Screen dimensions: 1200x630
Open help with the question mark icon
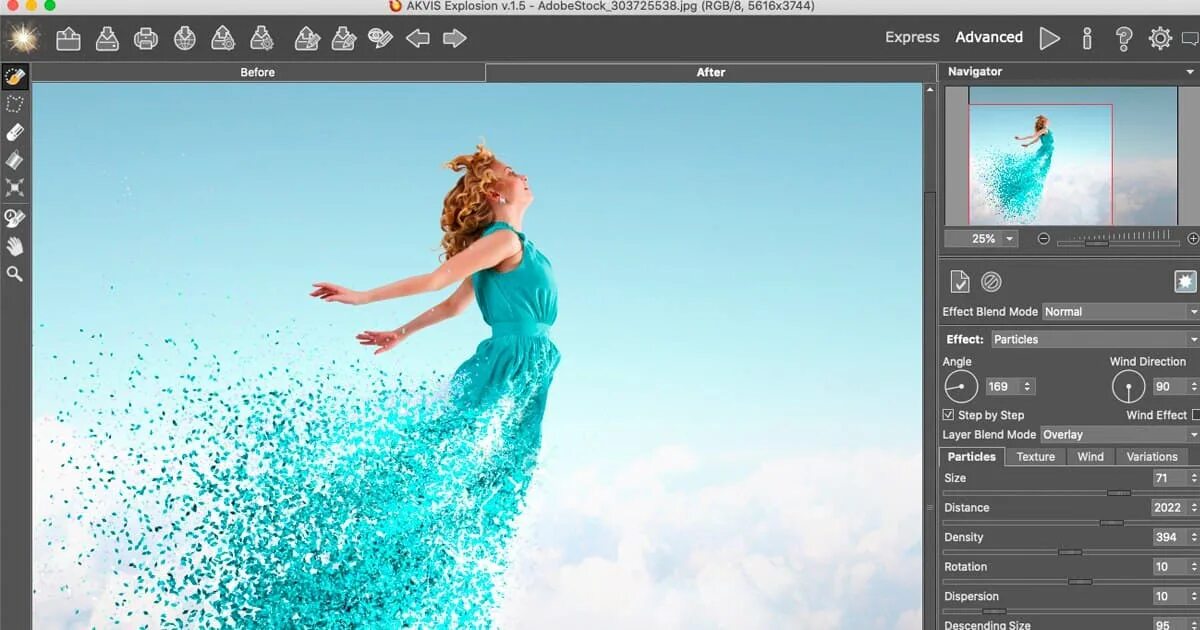1124,38
